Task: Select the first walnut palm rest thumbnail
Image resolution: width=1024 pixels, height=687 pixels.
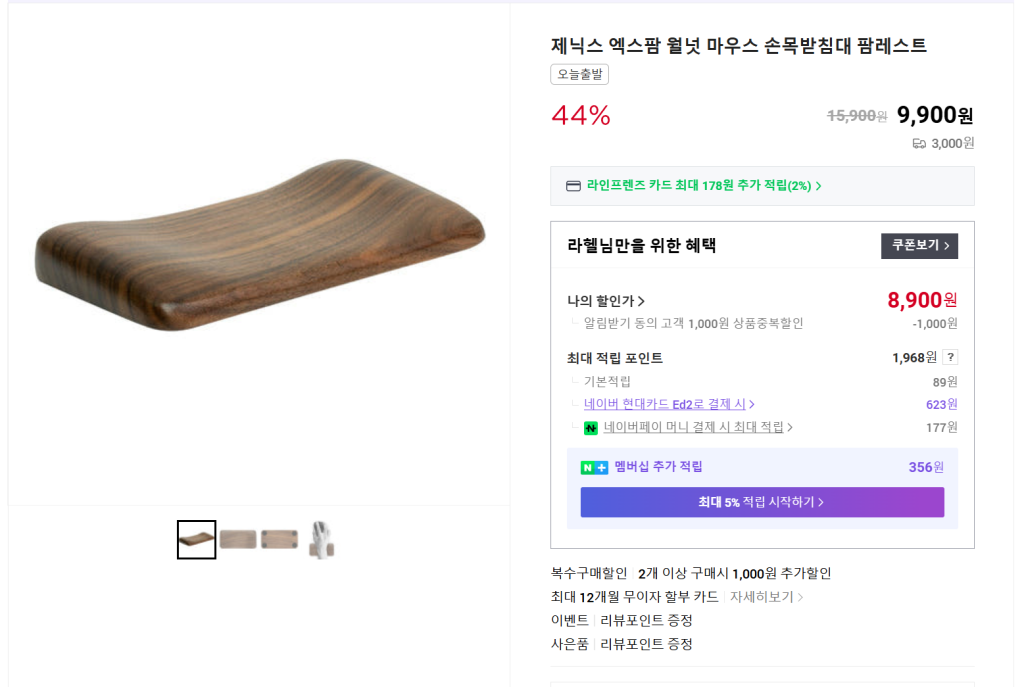Action: (x=196, y=540)
